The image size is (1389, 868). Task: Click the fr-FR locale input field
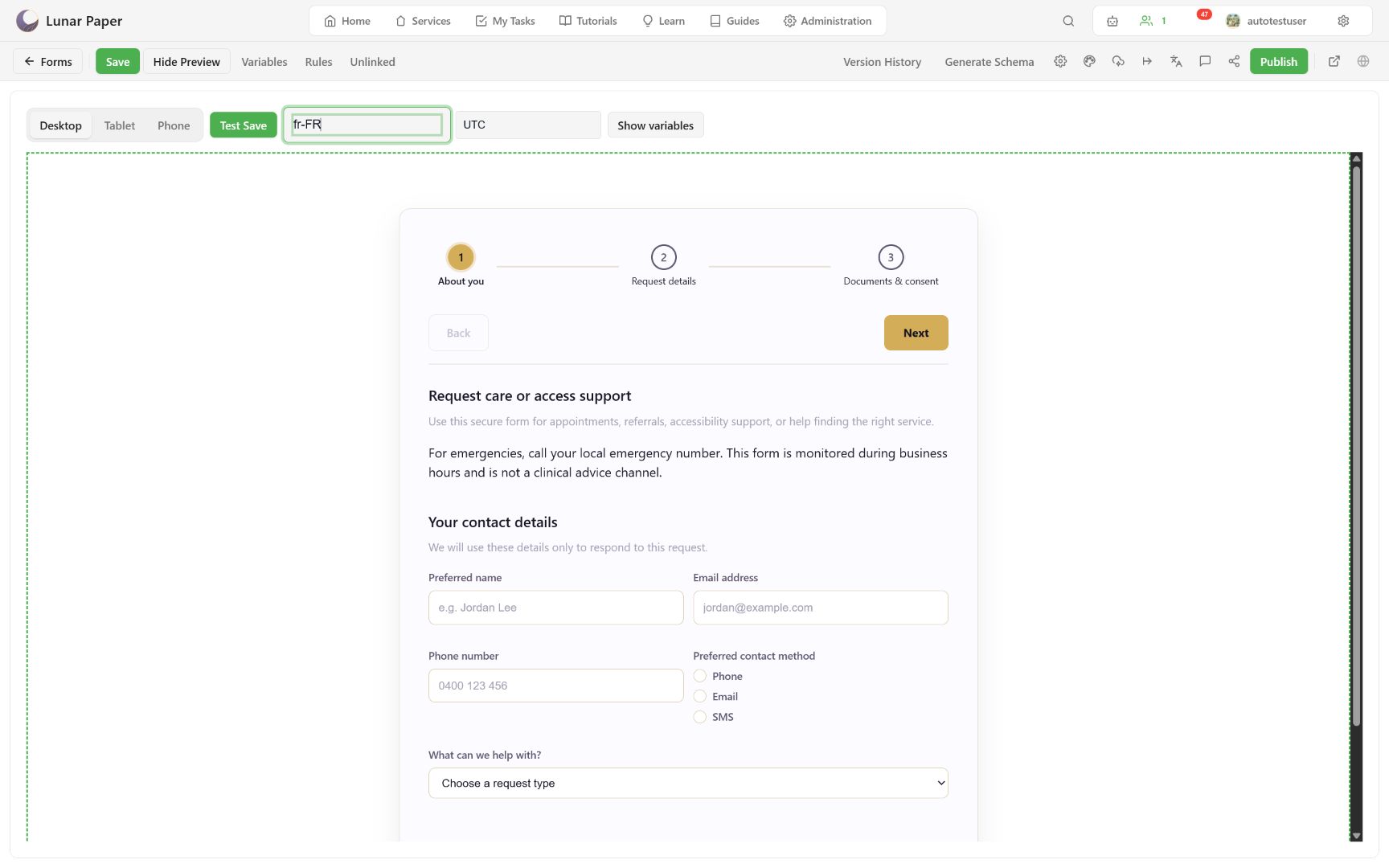coord(367,125)
